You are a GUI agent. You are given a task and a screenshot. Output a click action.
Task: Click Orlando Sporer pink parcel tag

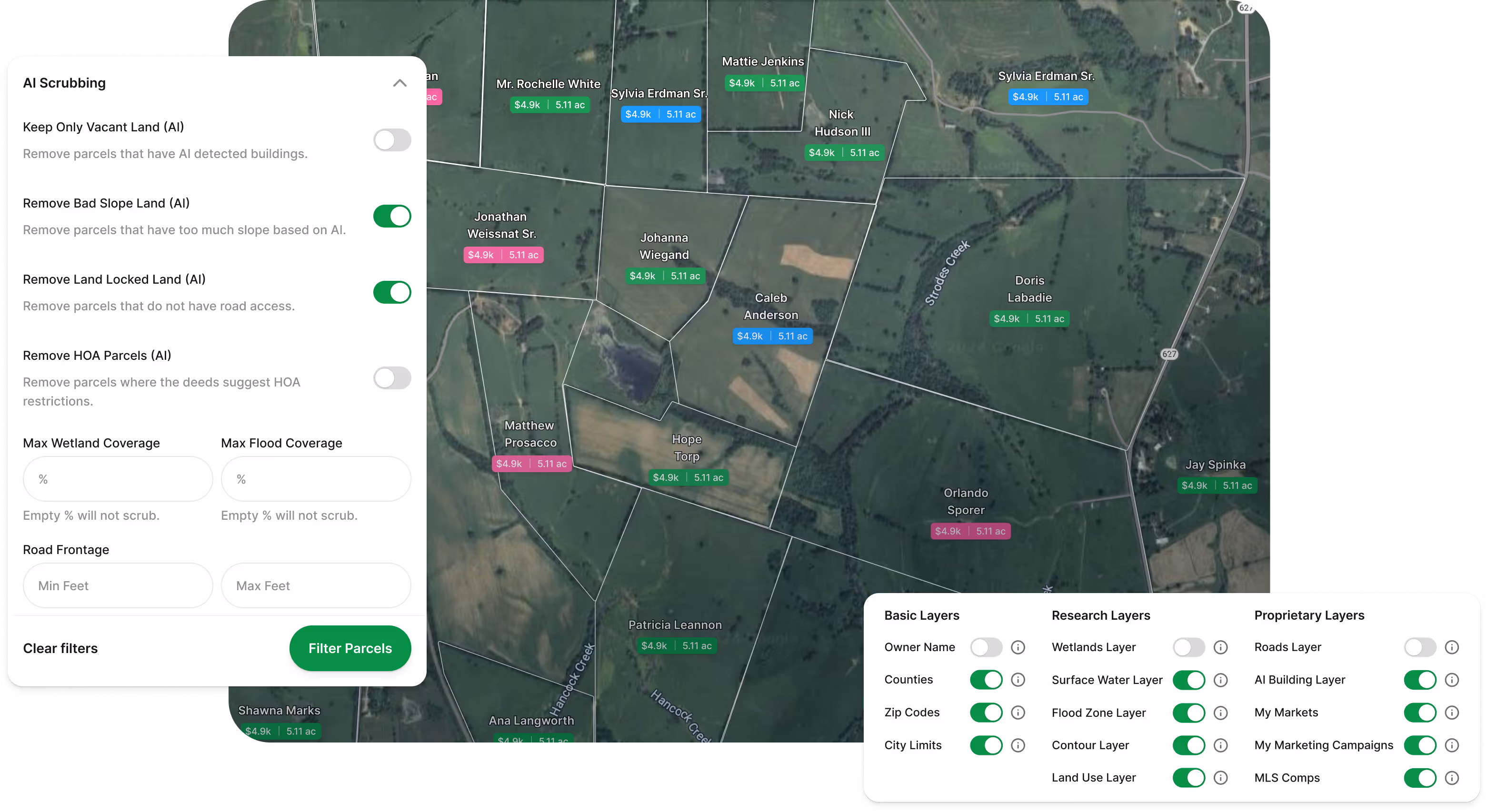pos(970,531)
